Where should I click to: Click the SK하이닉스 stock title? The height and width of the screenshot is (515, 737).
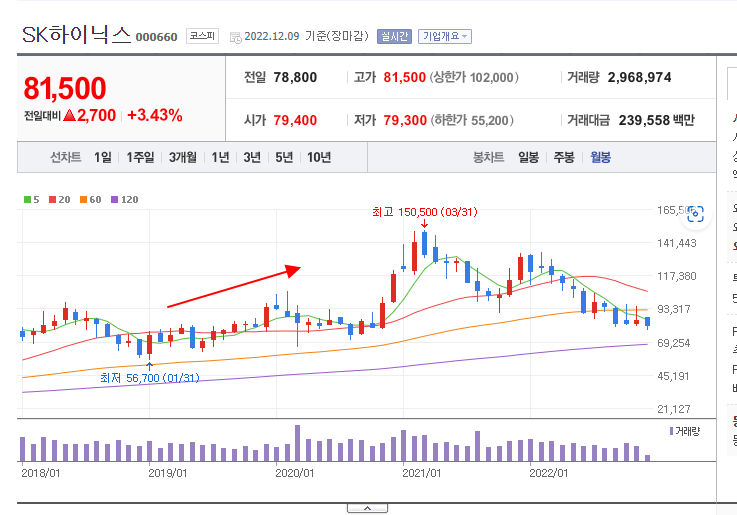point(76,35)
